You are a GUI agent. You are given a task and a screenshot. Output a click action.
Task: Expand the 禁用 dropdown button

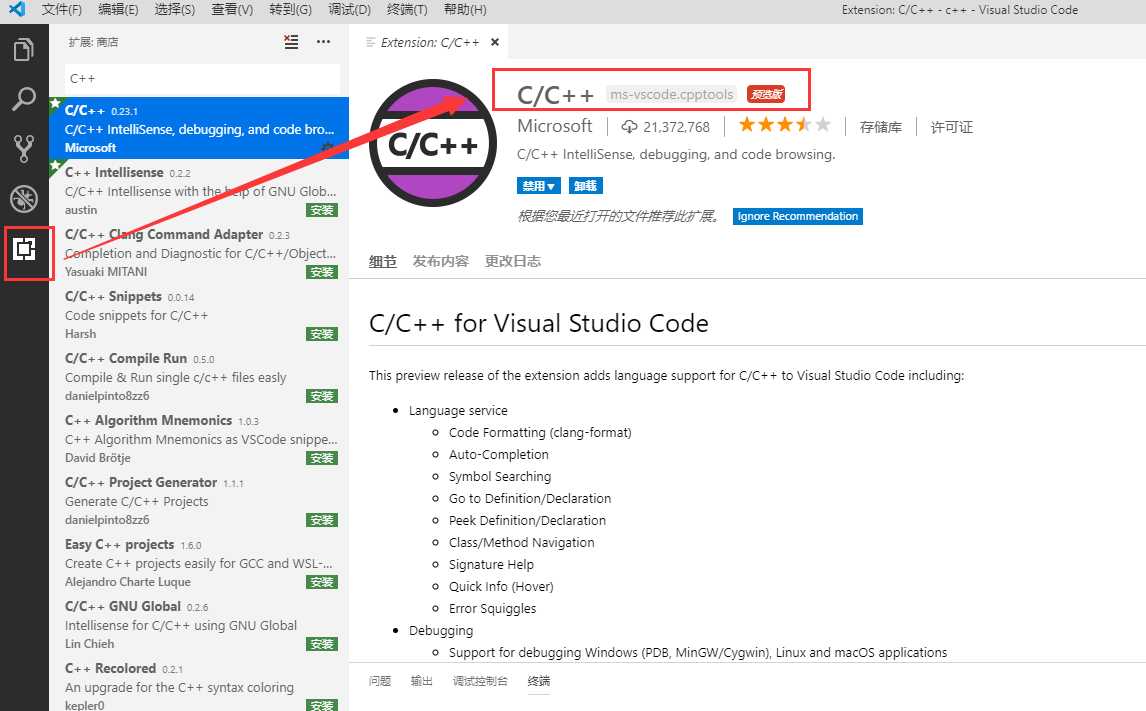coord(539,186)
